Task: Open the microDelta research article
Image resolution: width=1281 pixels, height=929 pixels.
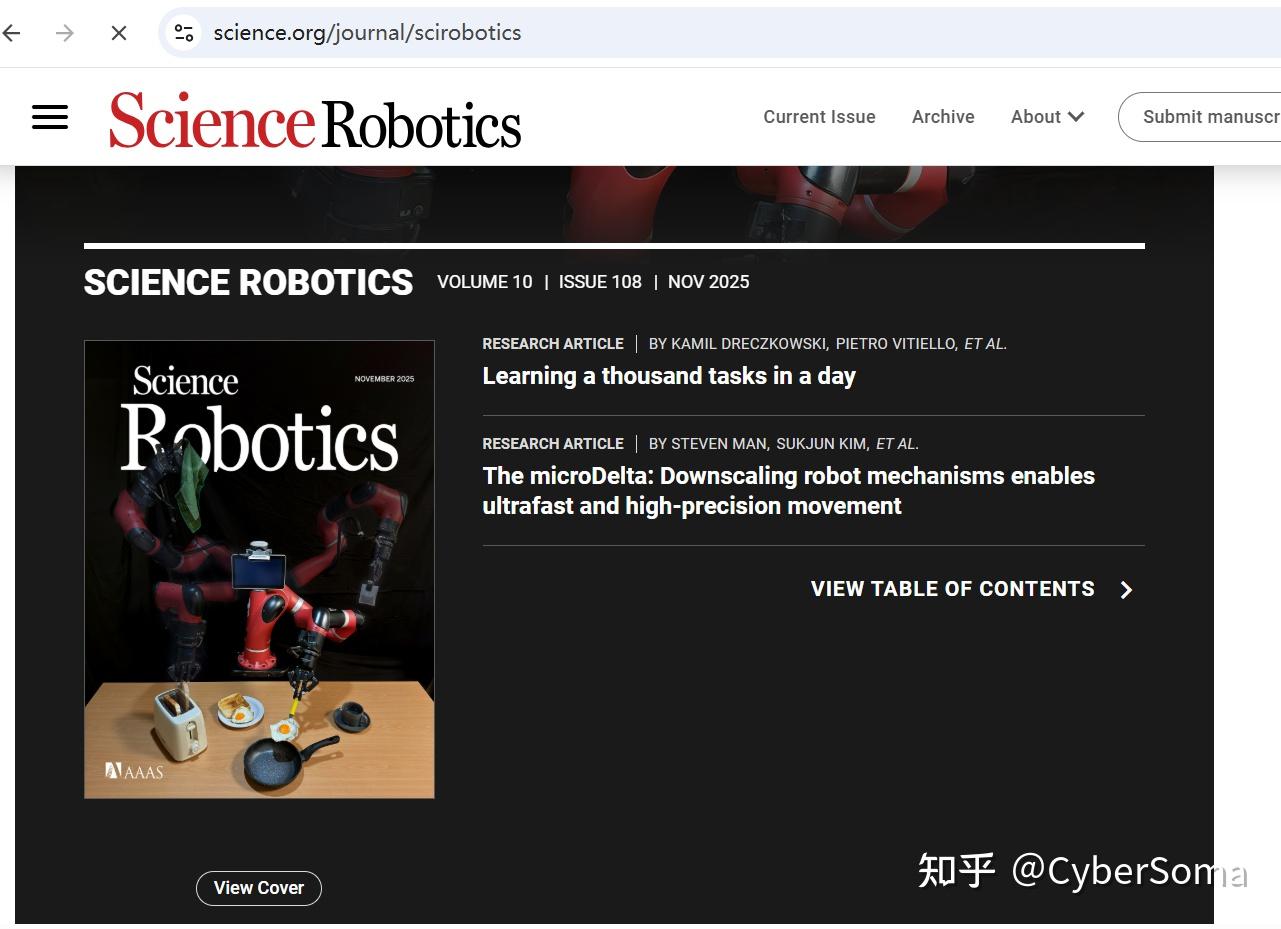Action: tap(788, 490)
